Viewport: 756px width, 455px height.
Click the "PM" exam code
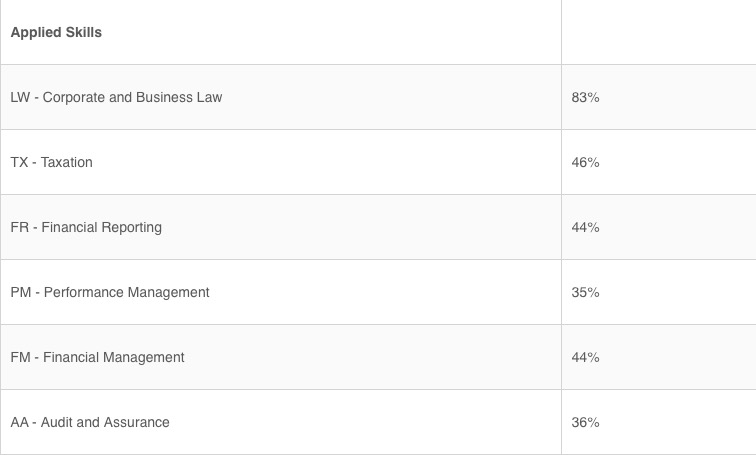[20, 292]
